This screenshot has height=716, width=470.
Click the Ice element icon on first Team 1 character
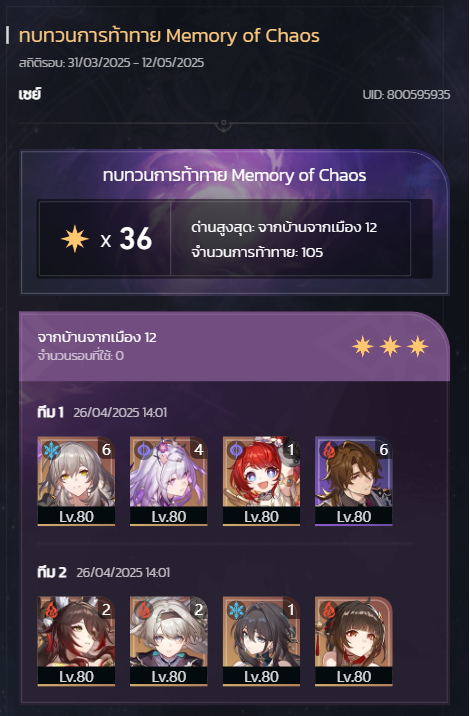pyautogui.click(x=51, y=451)
